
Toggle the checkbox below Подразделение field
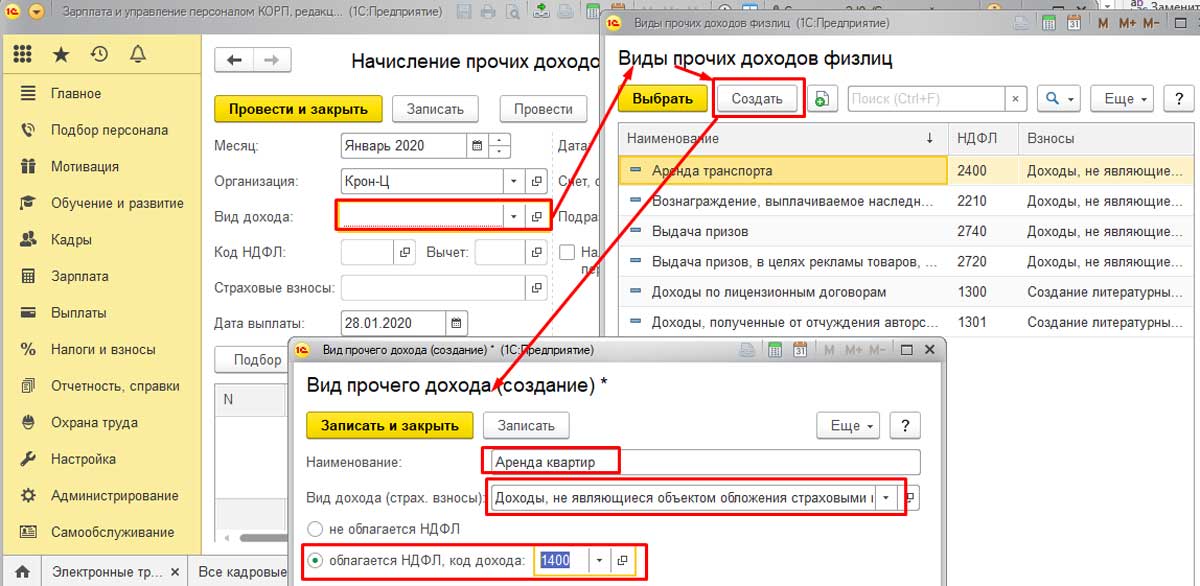pyautogui.click(x=567, y=253)
